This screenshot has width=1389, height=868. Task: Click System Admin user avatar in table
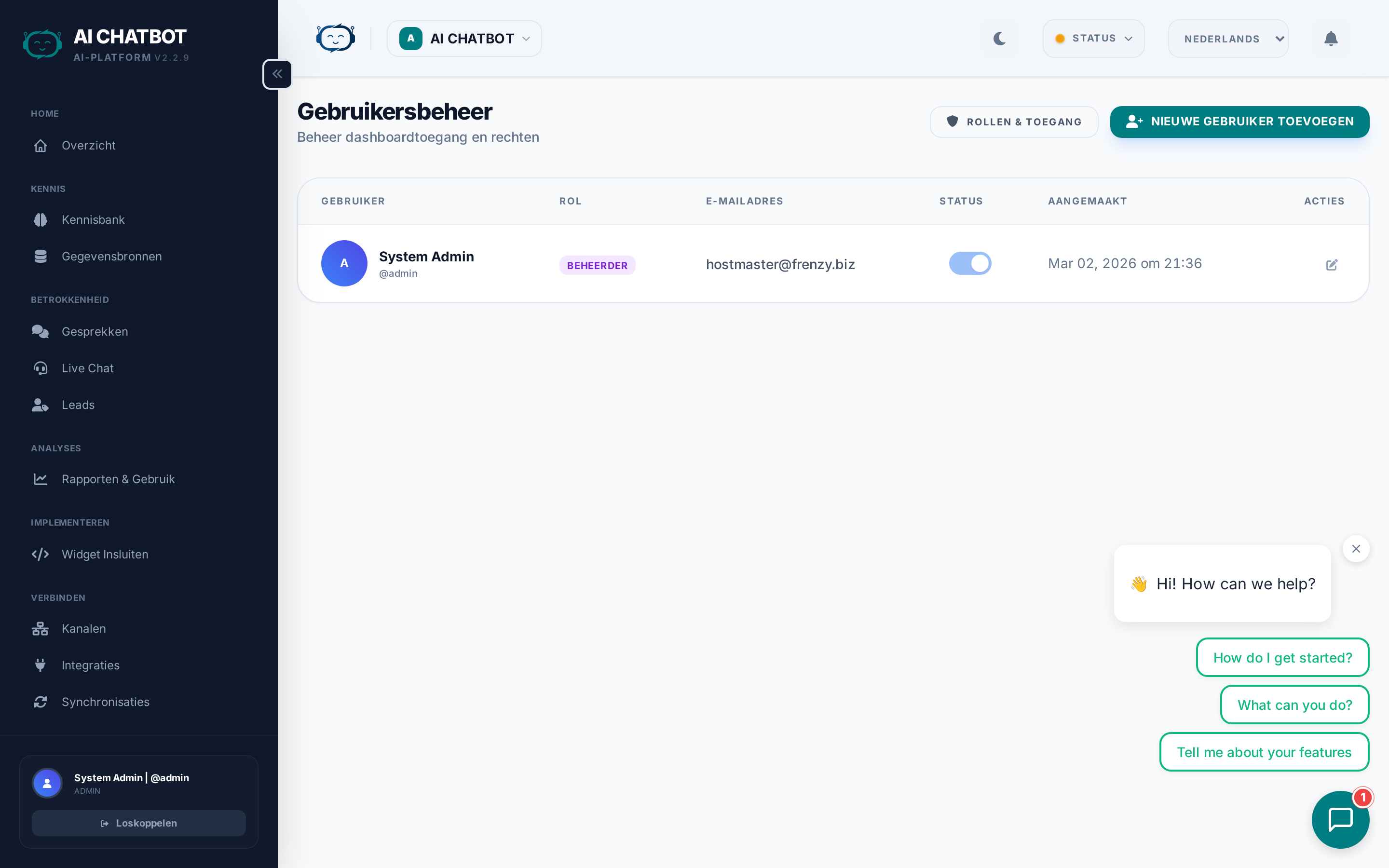(344, 263)
